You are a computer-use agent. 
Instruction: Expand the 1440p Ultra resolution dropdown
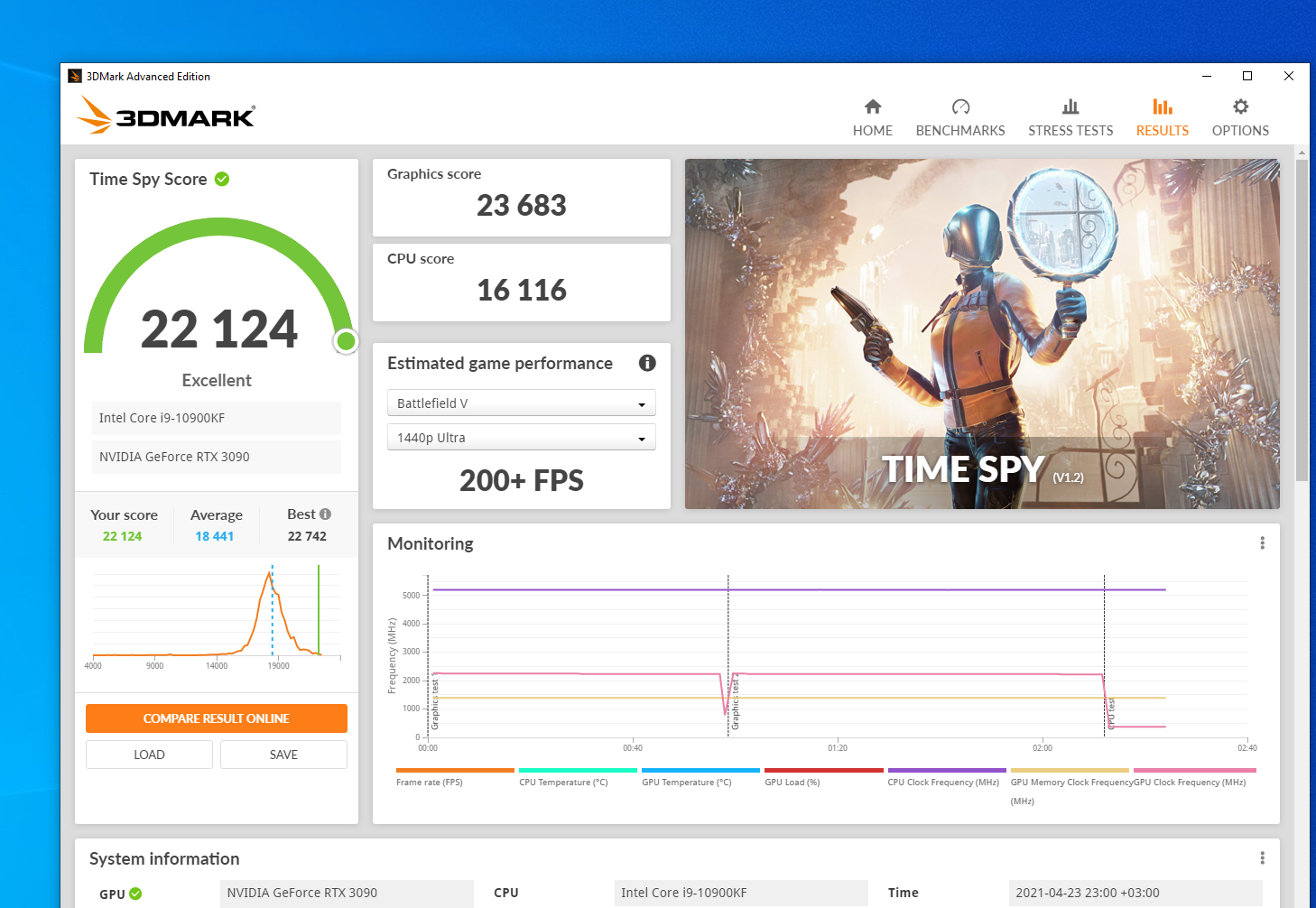522,437
